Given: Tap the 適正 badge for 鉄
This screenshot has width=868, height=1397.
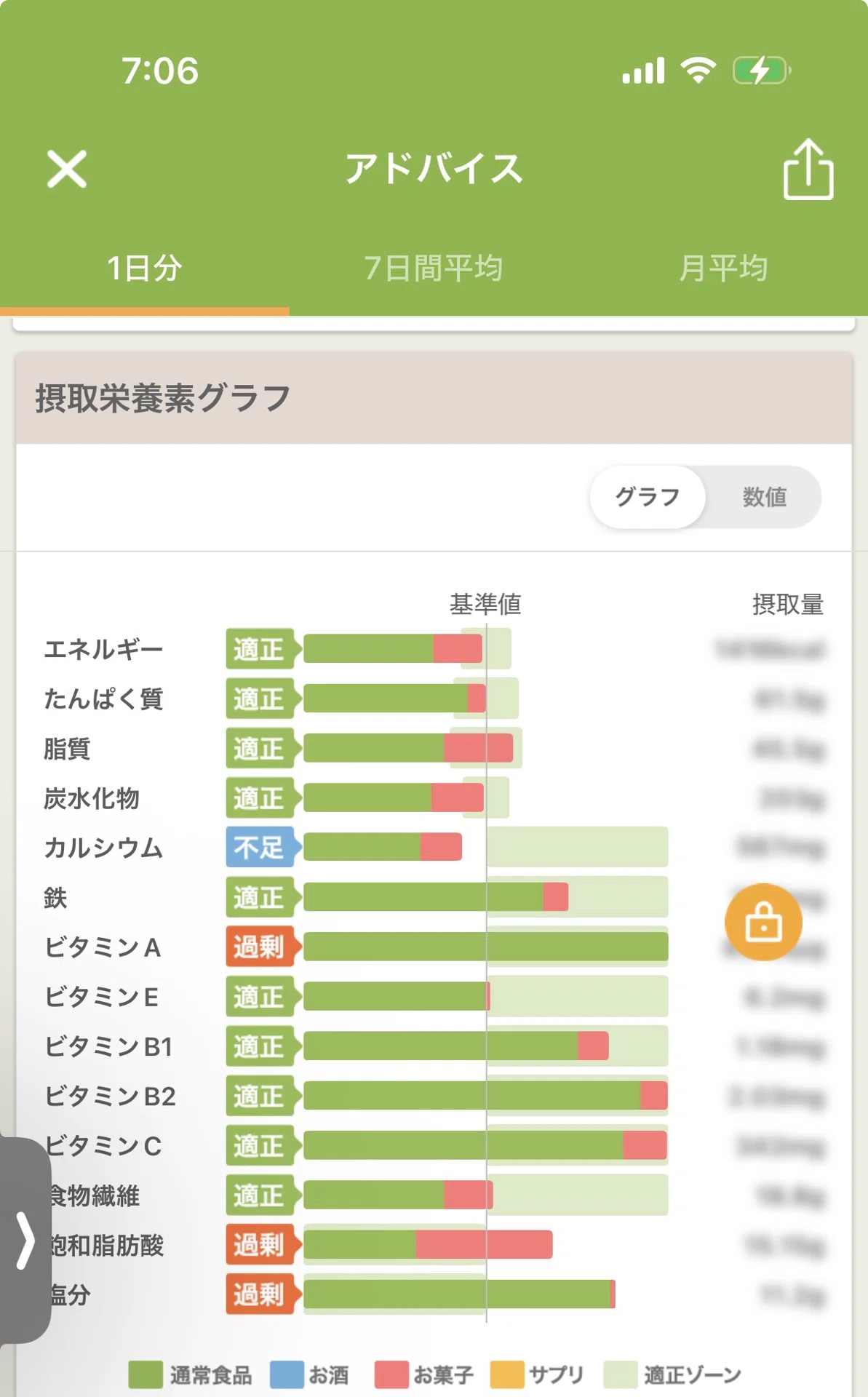Looking at the screenshot, I should 260,897.
